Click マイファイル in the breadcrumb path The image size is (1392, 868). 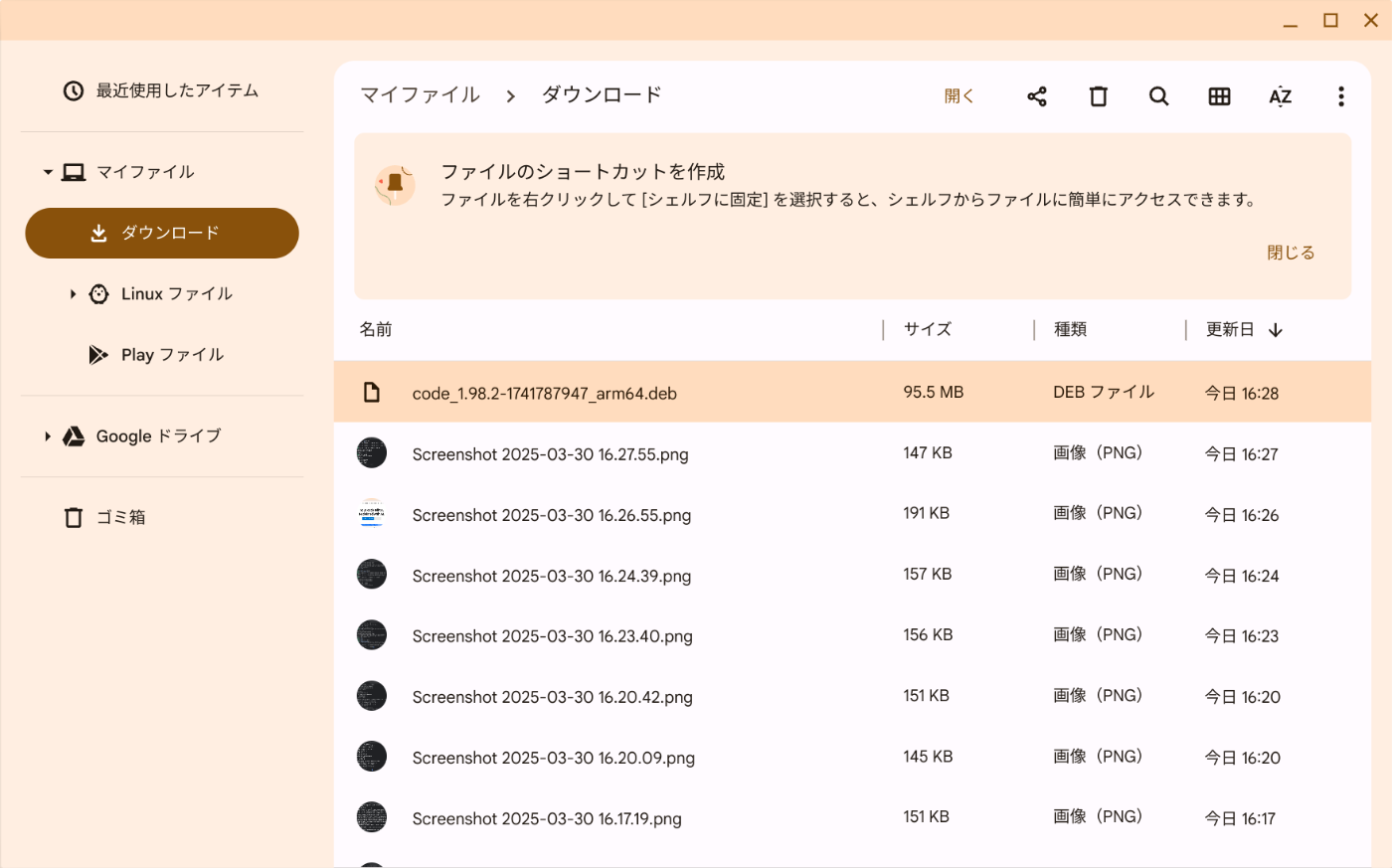click(x=421, y=95)
